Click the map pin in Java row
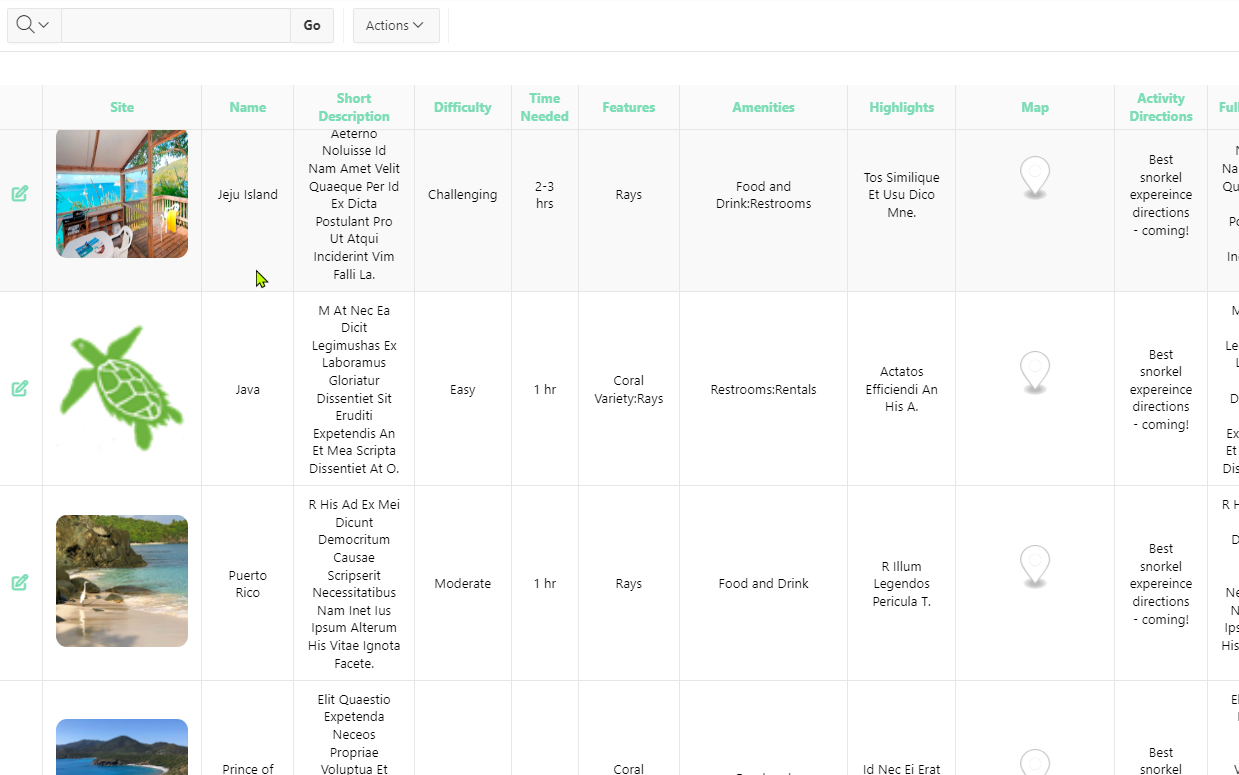 coord(1035,372)
